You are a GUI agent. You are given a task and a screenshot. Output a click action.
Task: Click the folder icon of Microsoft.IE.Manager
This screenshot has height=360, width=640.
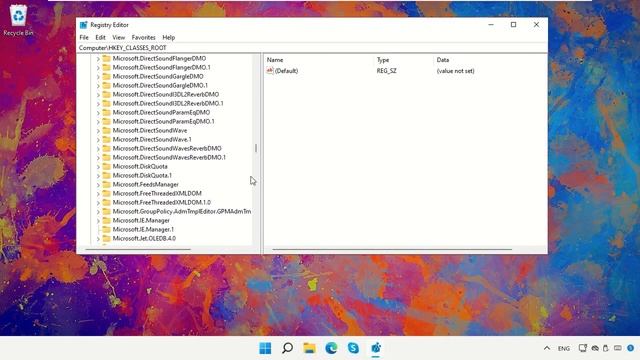(x=107, y=220)
